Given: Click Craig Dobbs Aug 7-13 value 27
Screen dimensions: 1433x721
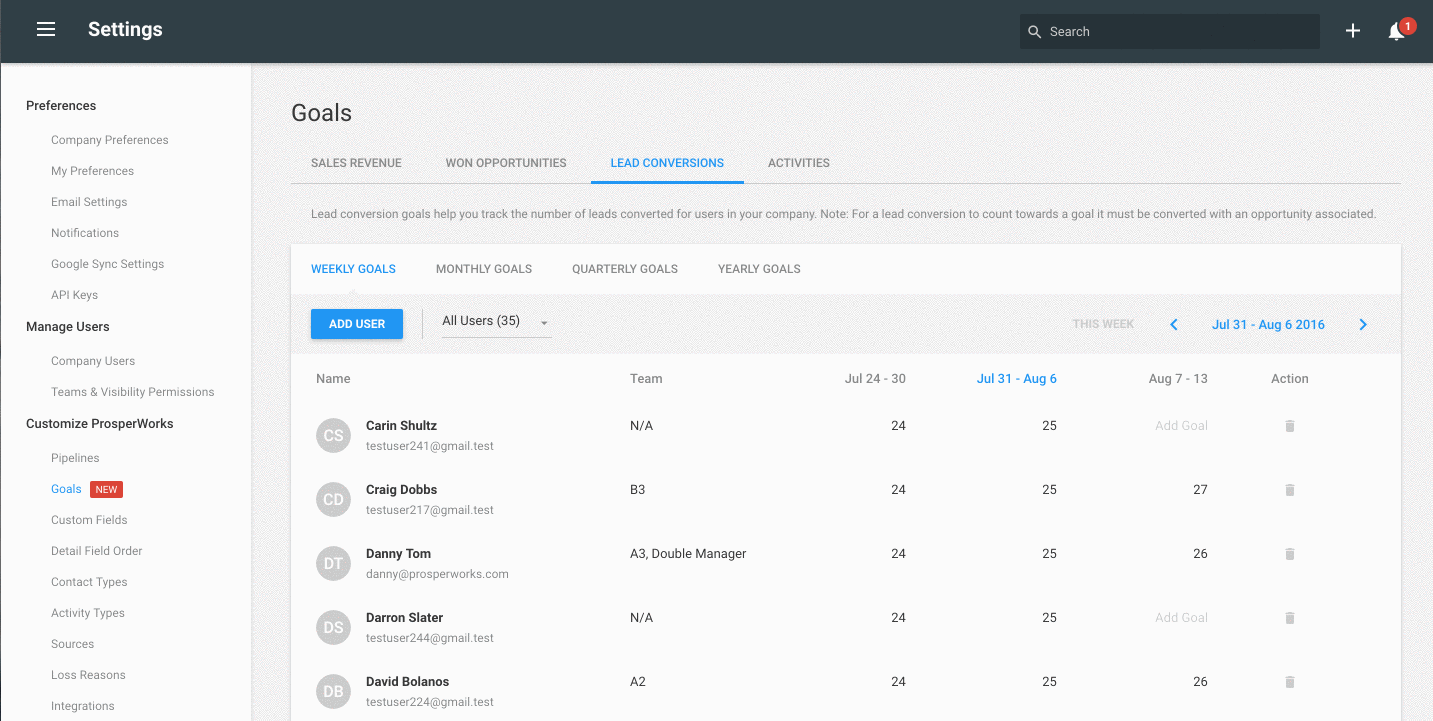Looking at the screenshot, I should click(1200, 490).
